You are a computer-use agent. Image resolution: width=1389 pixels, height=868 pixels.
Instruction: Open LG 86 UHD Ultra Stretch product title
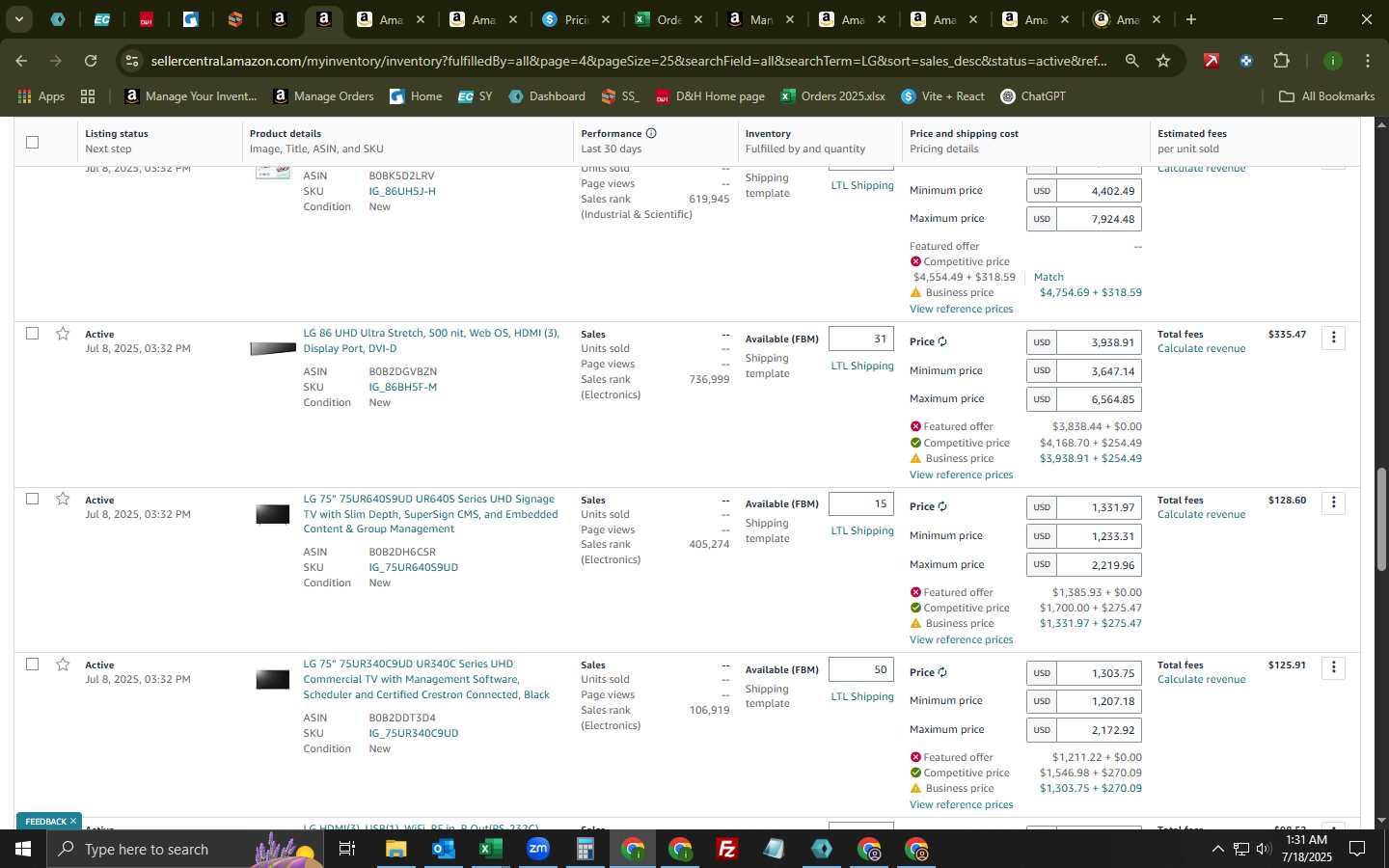[431, 340]
